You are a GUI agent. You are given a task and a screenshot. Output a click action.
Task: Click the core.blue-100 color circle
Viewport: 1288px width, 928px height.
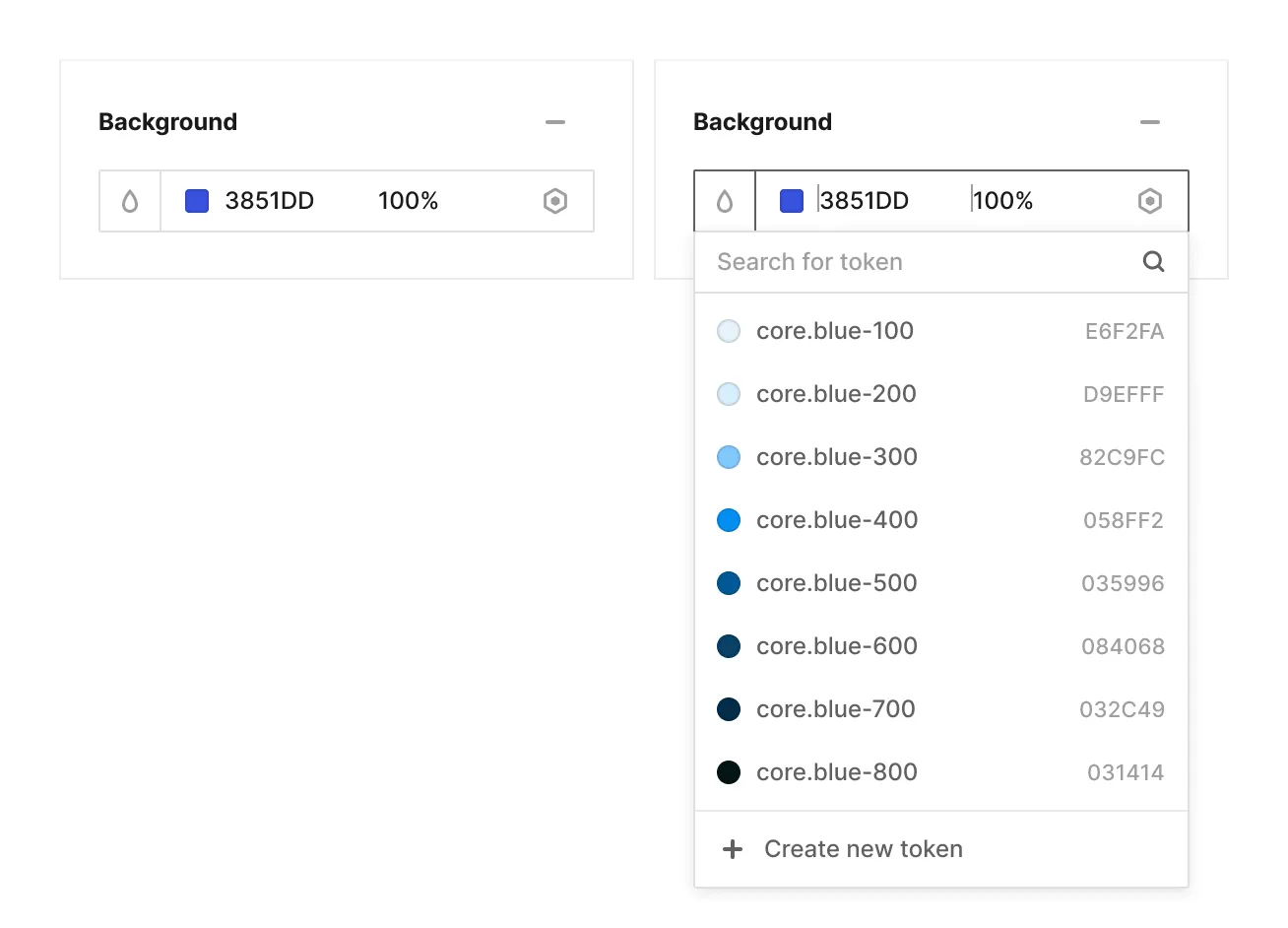point(729,331)
